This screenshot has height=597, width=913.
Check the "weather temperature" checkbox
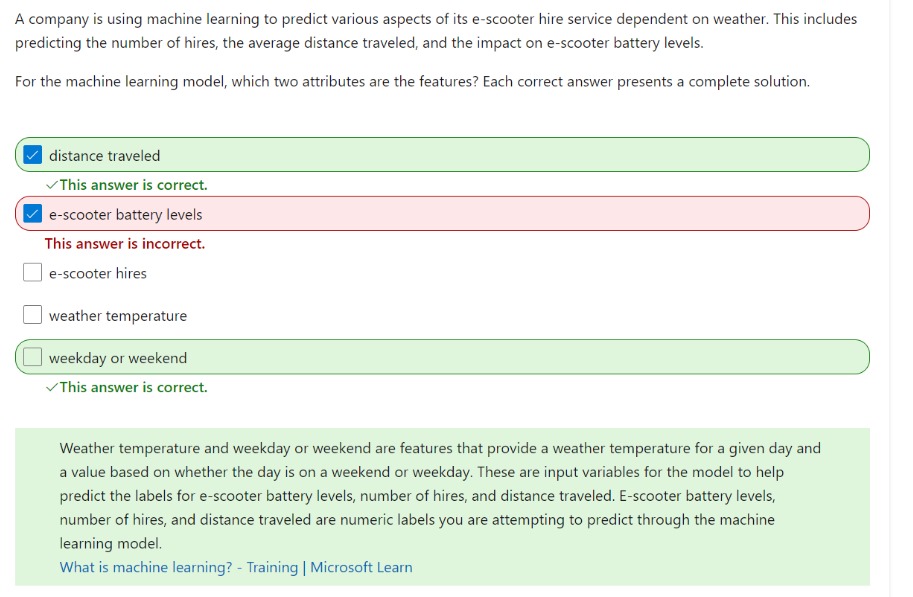[33, 314]
